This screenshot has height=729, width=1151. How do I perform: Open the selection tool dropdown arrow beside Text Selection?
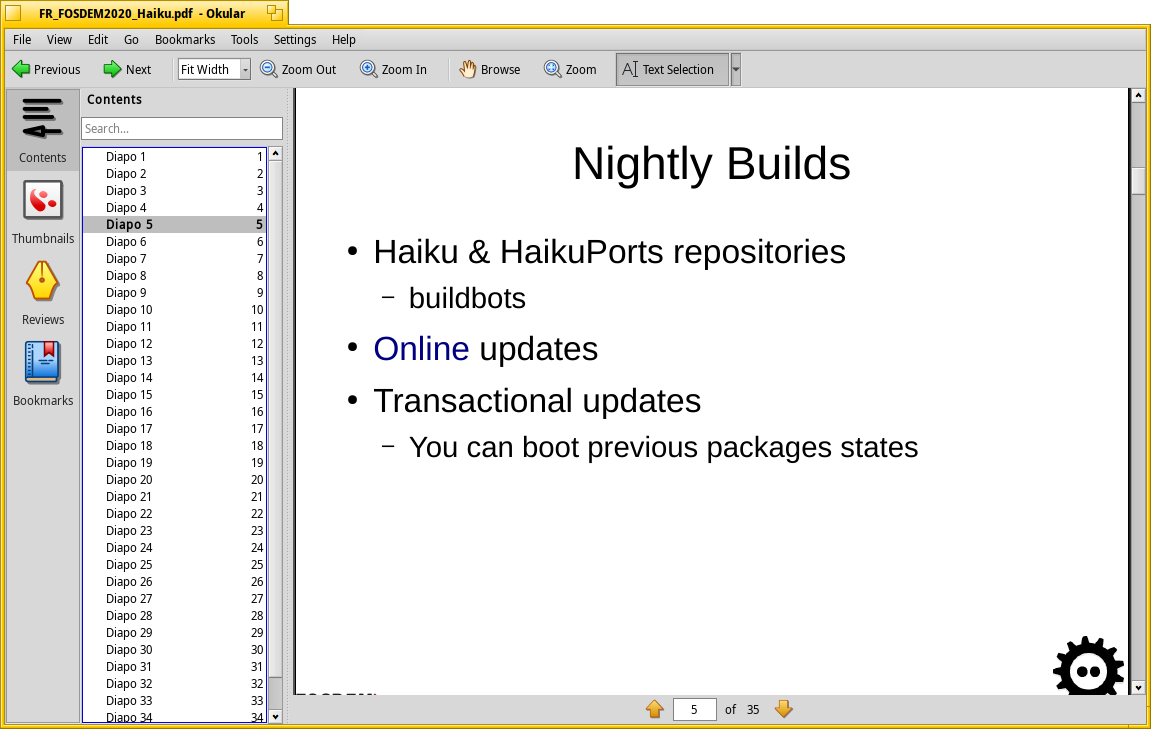click(x=736, y=70)
